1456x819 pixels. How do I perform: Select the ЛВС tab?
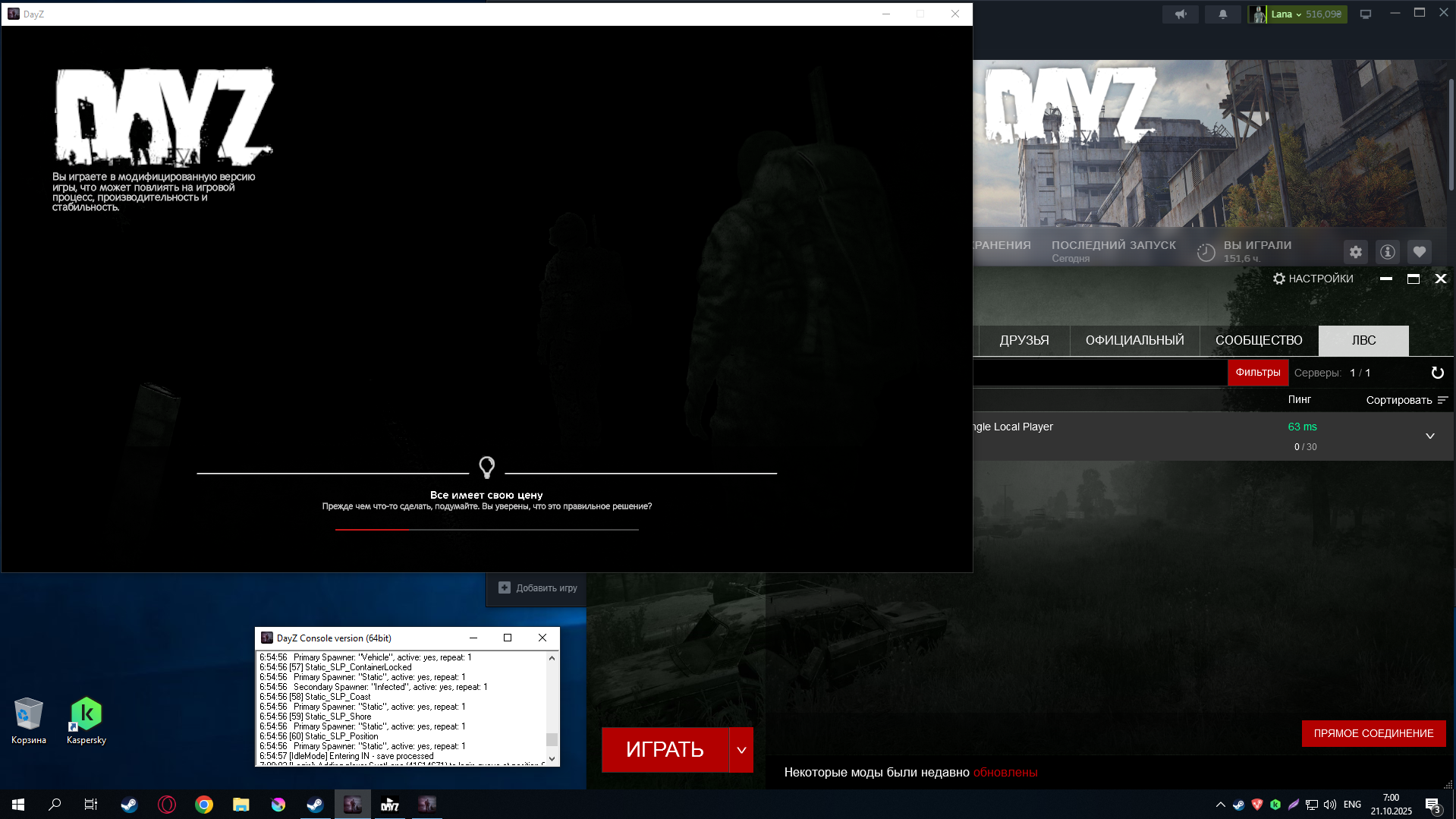pyautogui.click(x=1363, y=341)
